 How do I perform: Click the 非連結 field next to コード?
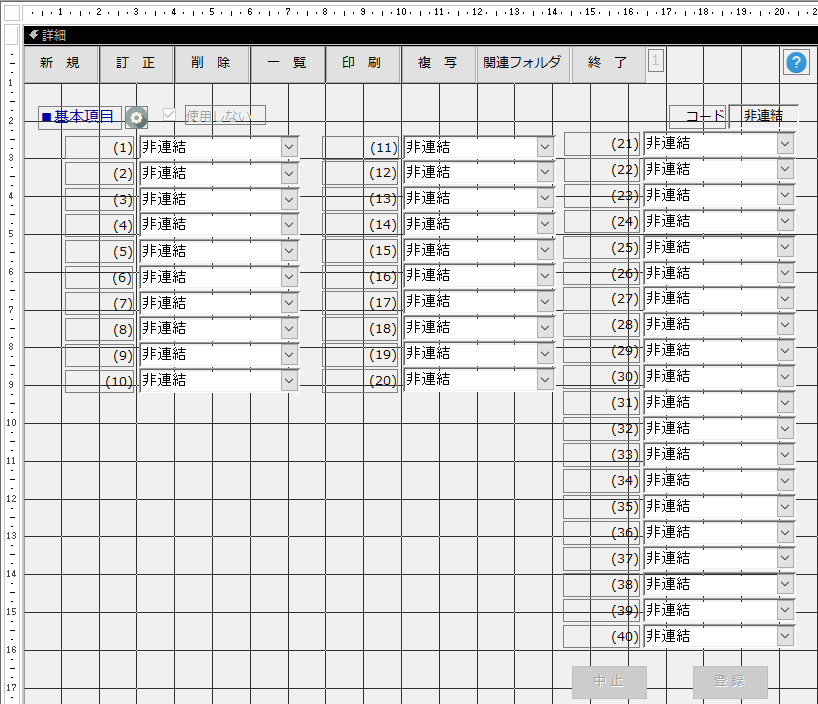click(763, 115)
